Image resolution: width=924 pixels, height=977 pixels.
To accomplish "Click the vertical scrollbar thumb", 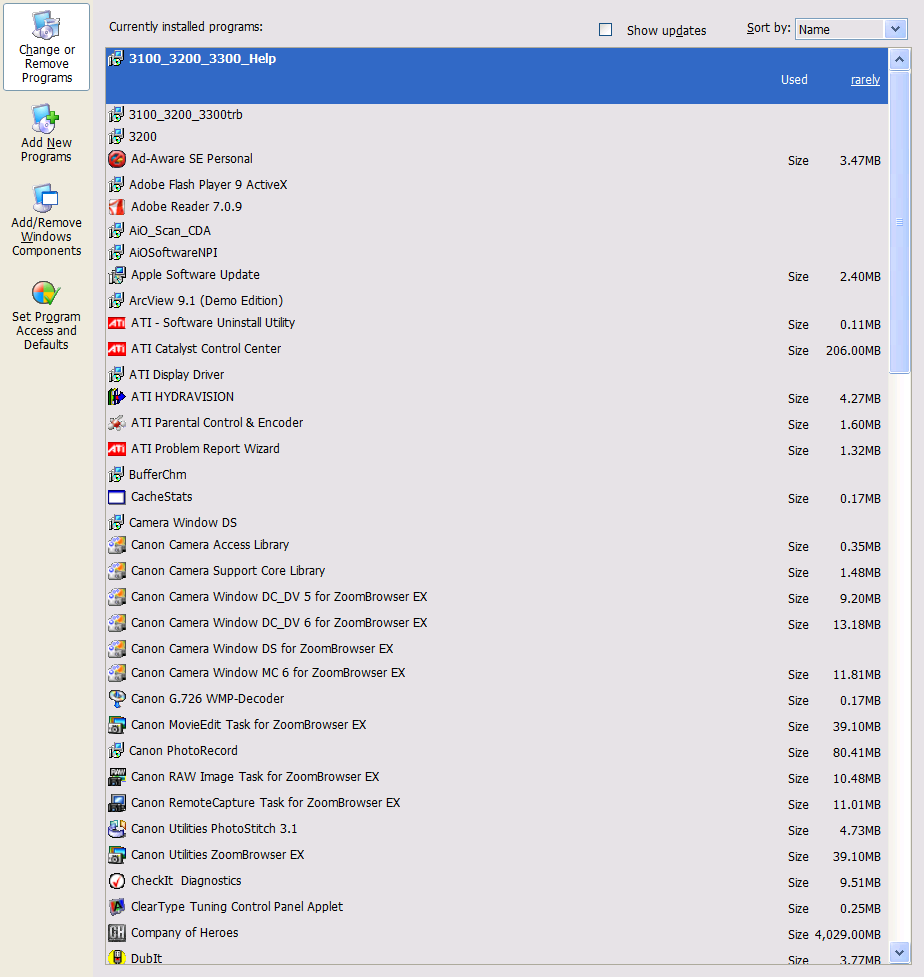I will pyautogui.click(x=899, y=222).
